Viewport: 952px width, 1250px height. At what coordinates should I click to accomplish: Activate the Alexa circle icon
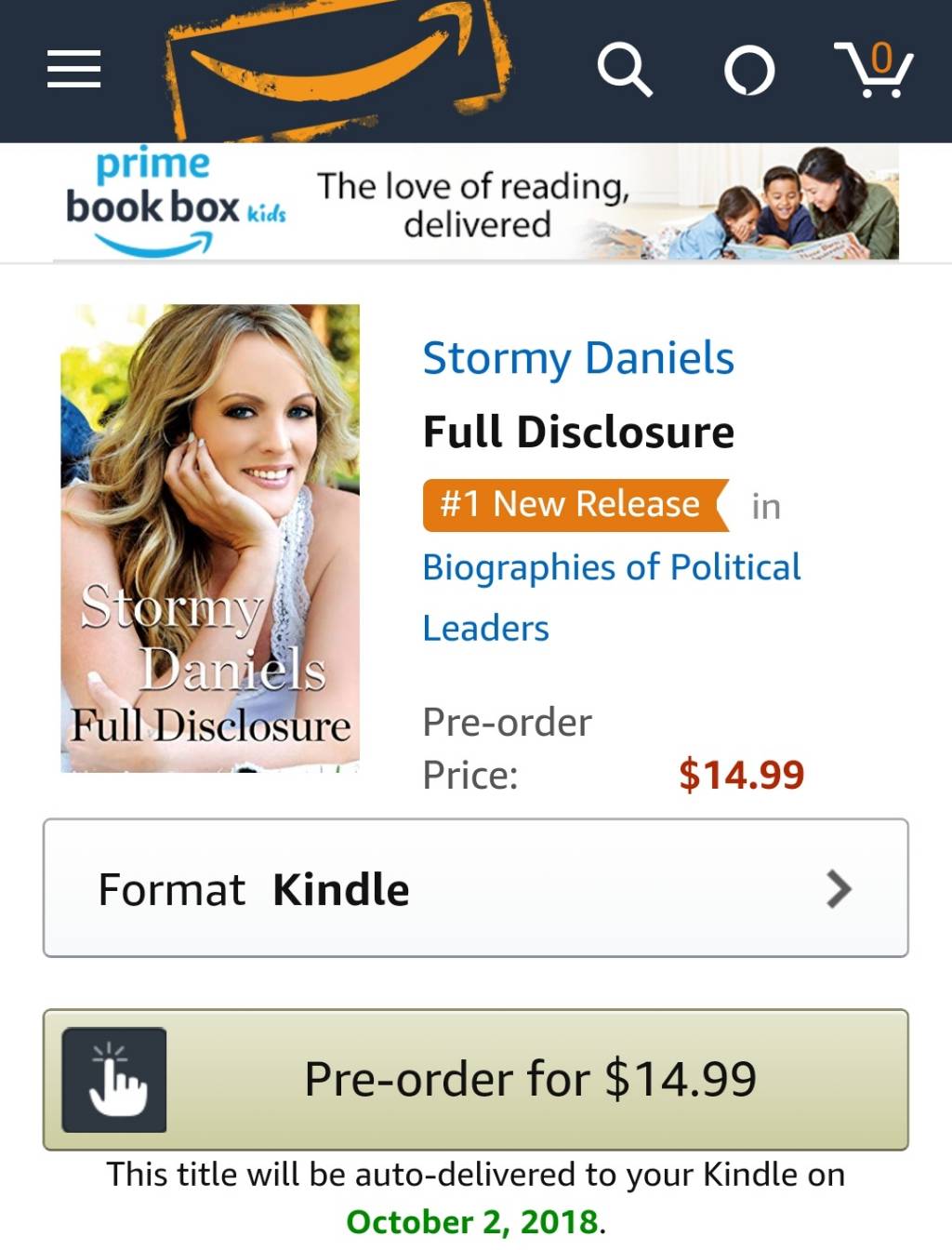coord(749,70)
